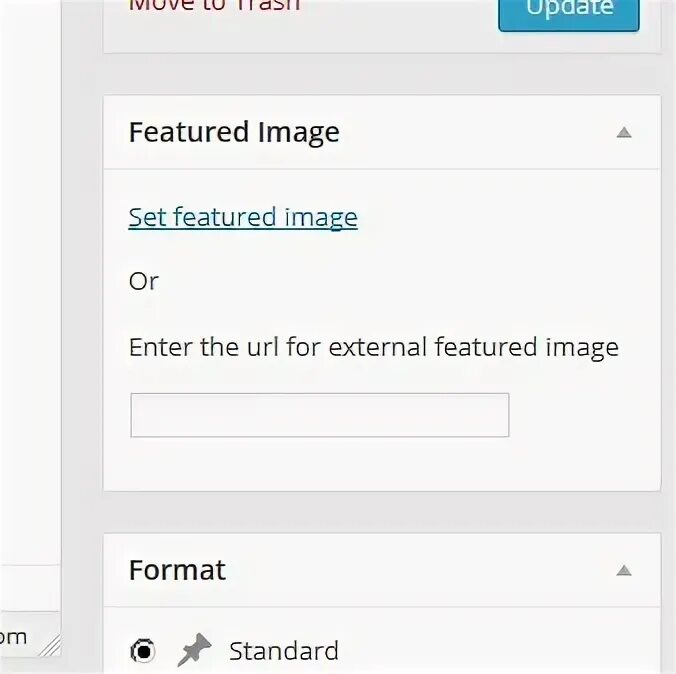Click the Or text under the link

pos(144,282)
